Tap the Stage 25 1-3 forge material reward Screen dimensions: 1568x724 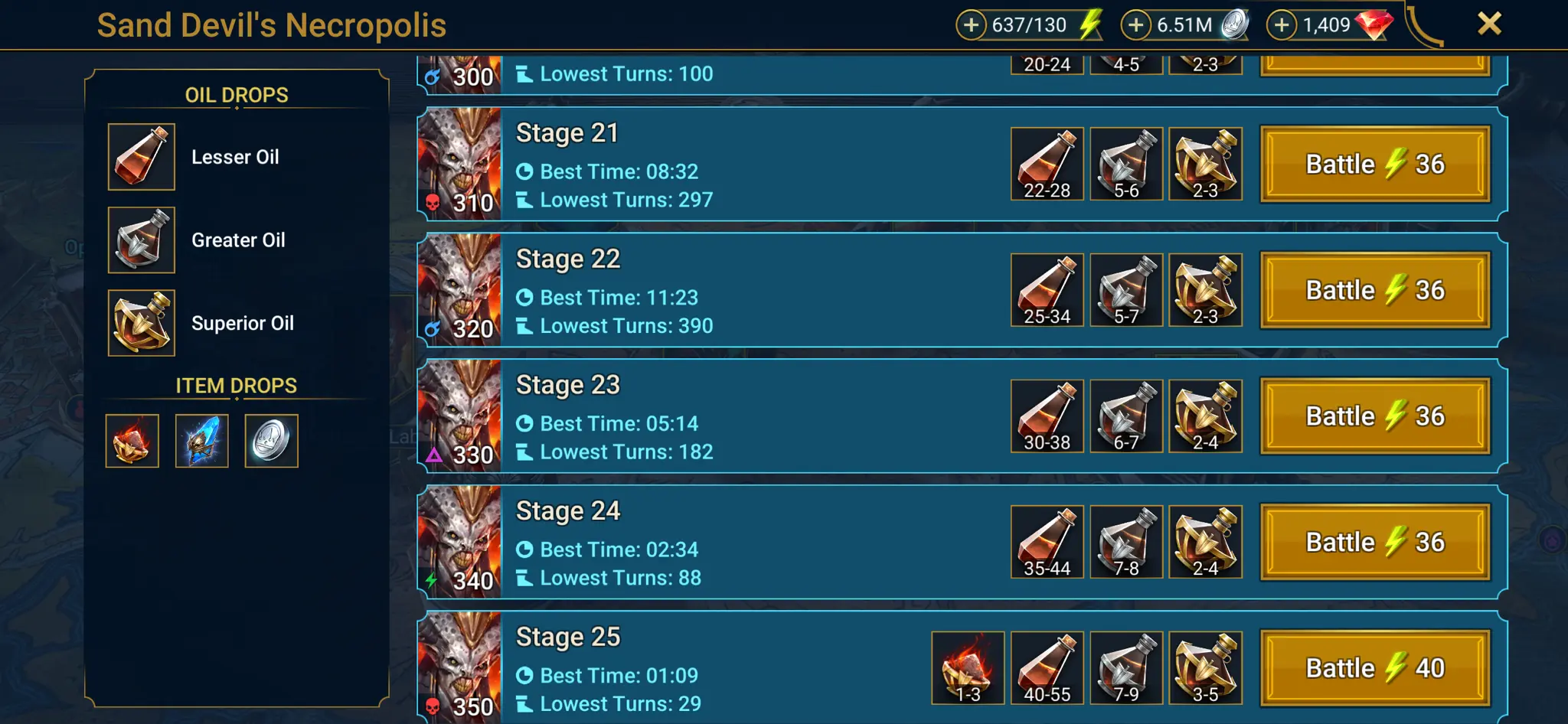[968, 668]
